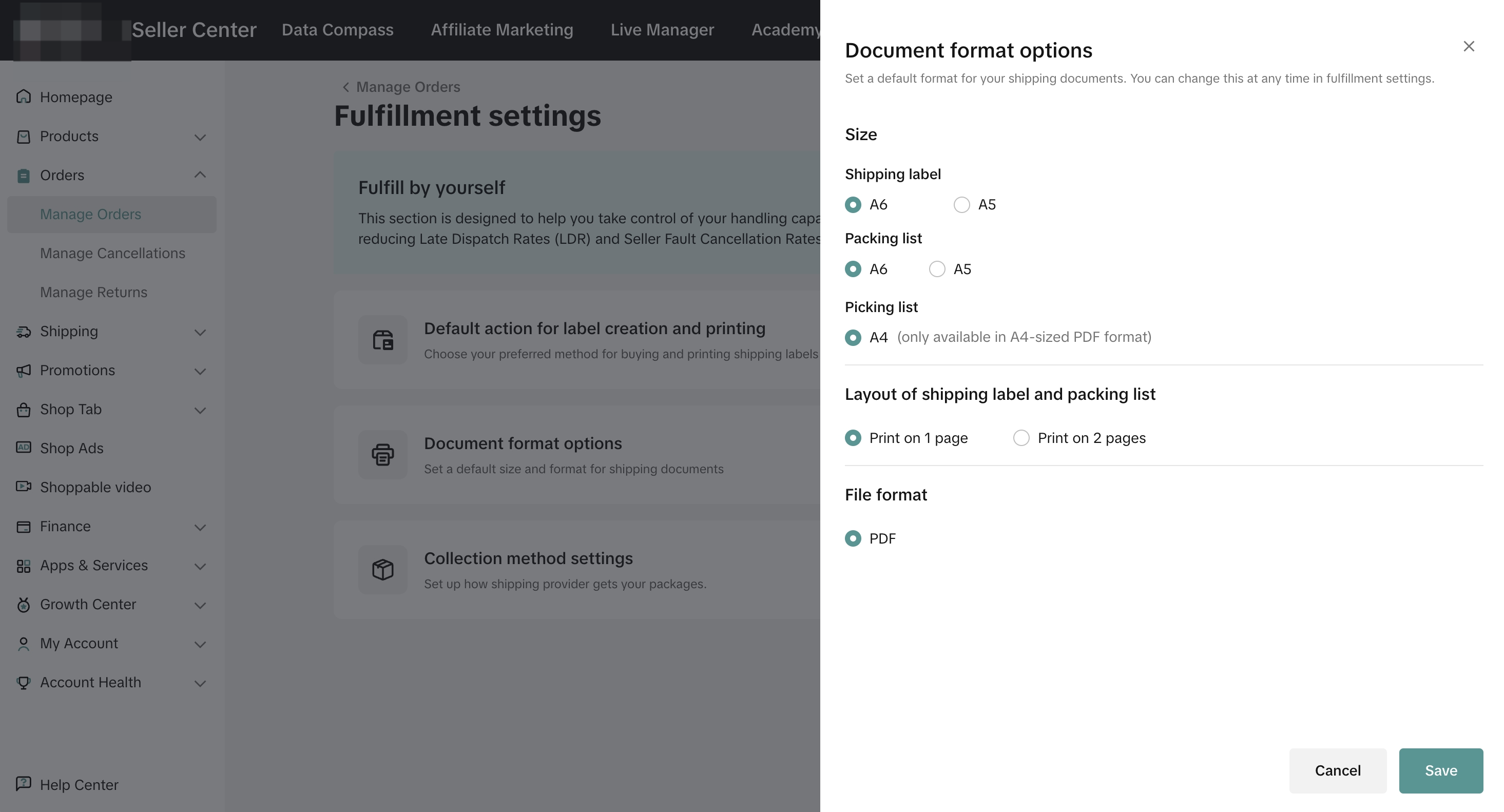Close the Document format options panel

[1469, 47]
